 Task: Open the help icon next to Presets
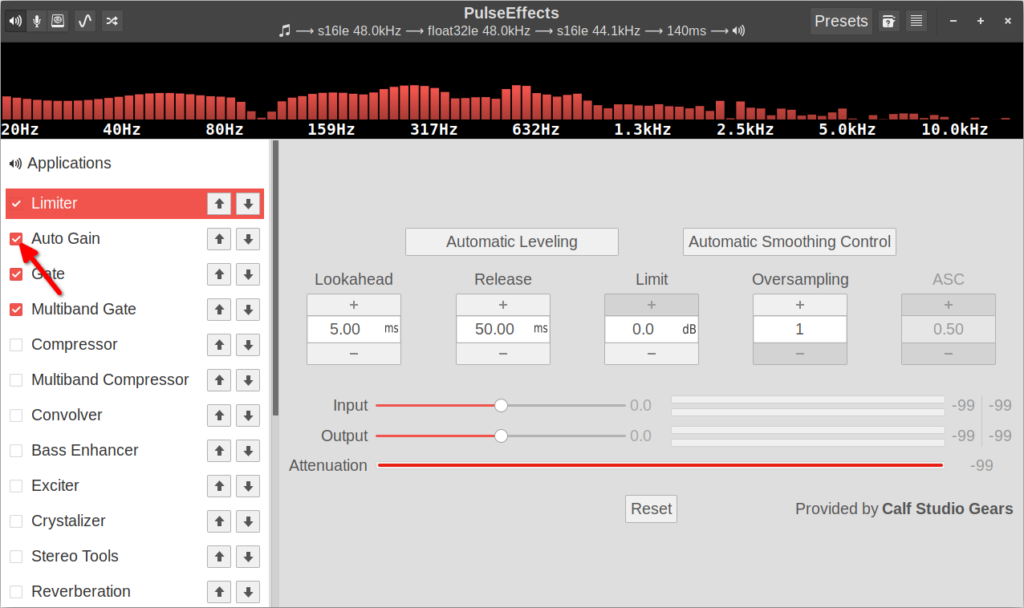point(888,20)
